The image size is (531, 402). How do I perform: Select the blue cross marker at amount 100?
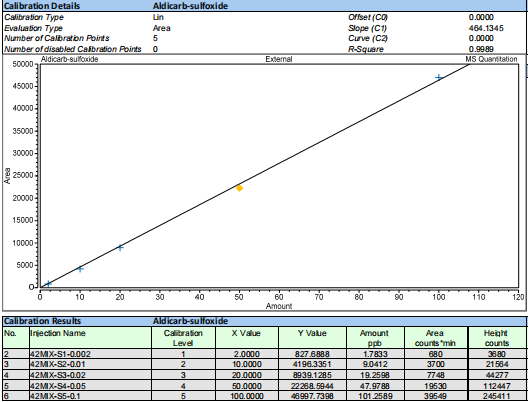[439, 78]
